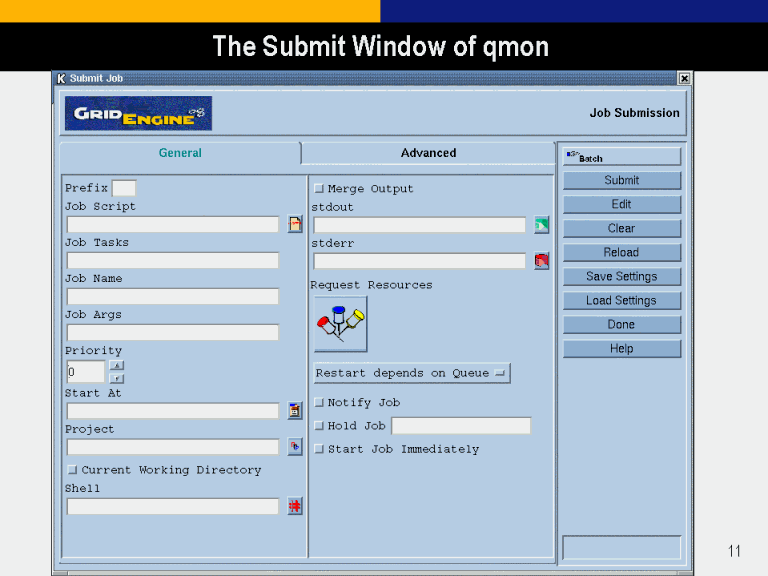Enable the Current Working Directory checkbox
The width and height of the screenshot is (768, 576).
pyautogui.click(x=72, y=470)
